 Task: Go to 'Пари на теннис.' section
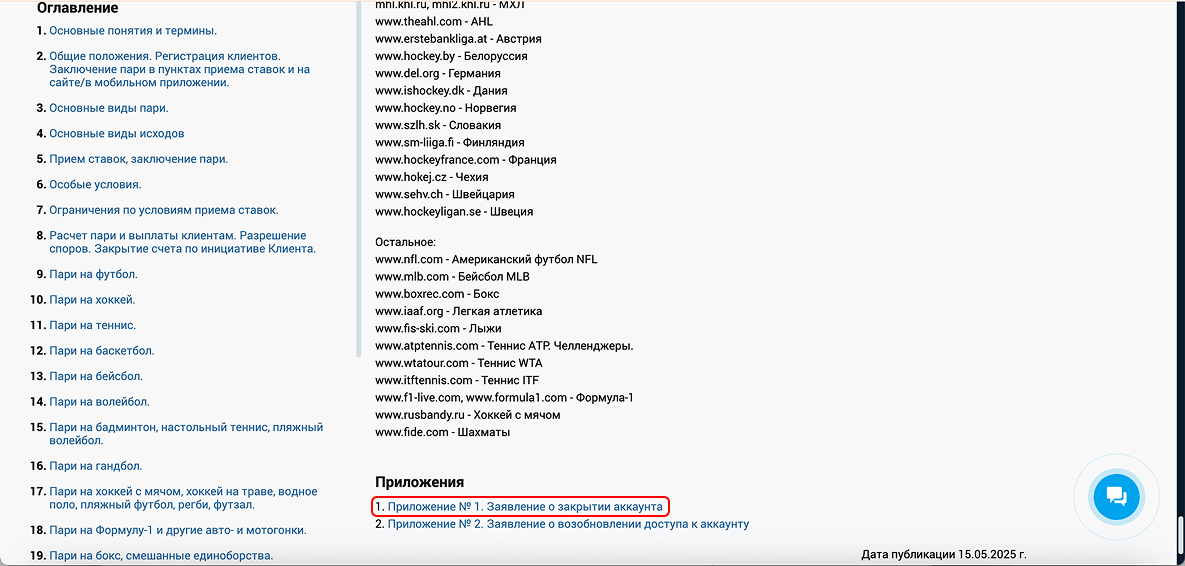(x=92, y=326)
